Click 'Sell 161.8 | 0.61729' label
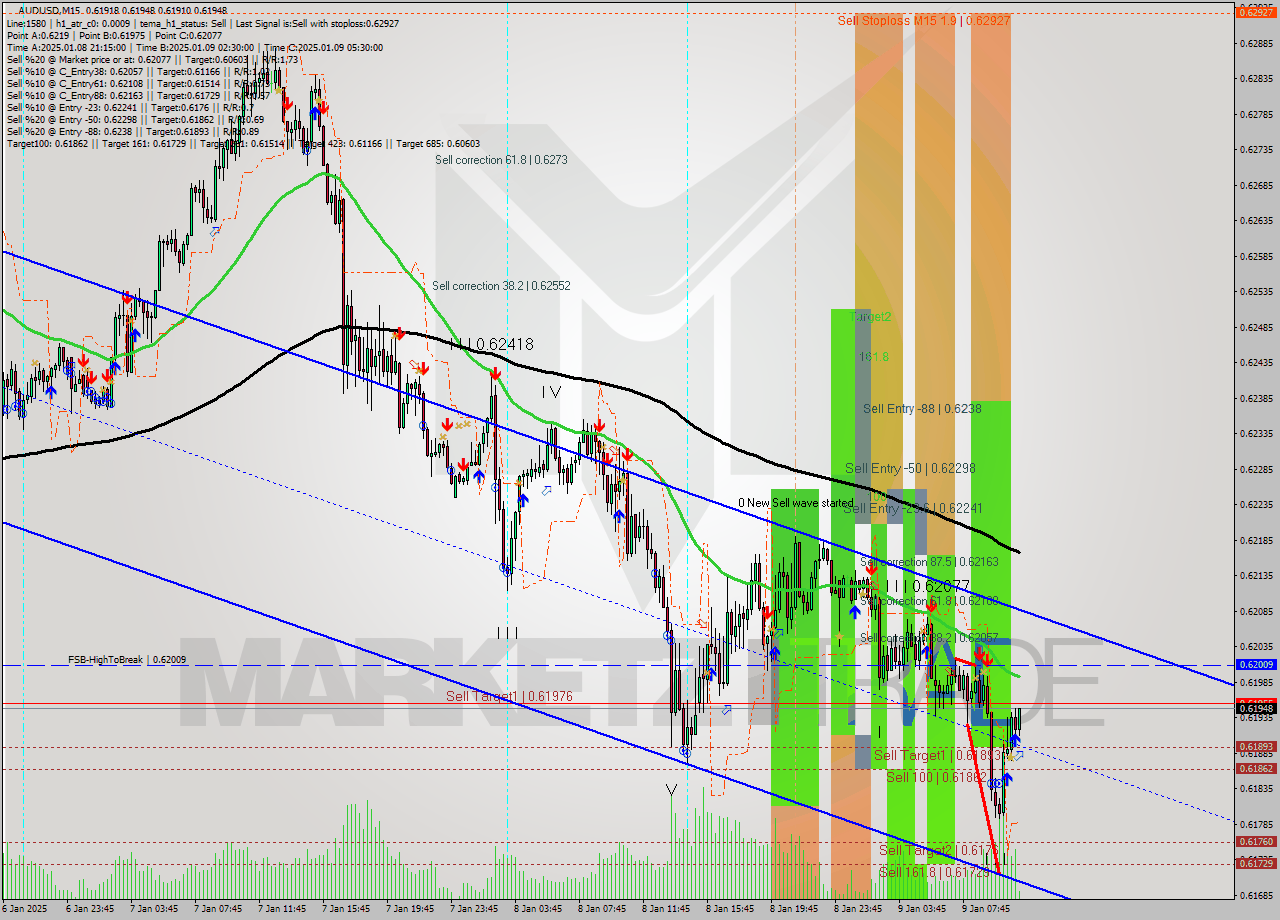1280x920 pixels. pyautogui.click(x=934, y=872)
